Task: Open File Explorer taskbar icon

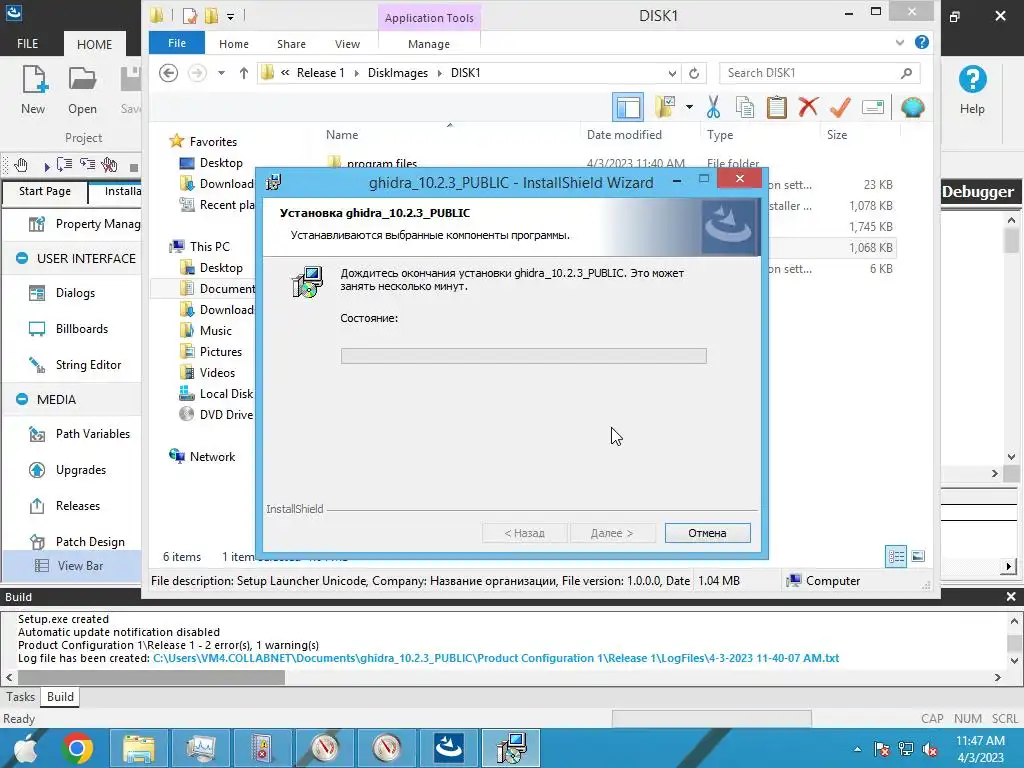Action: (138, 748)
